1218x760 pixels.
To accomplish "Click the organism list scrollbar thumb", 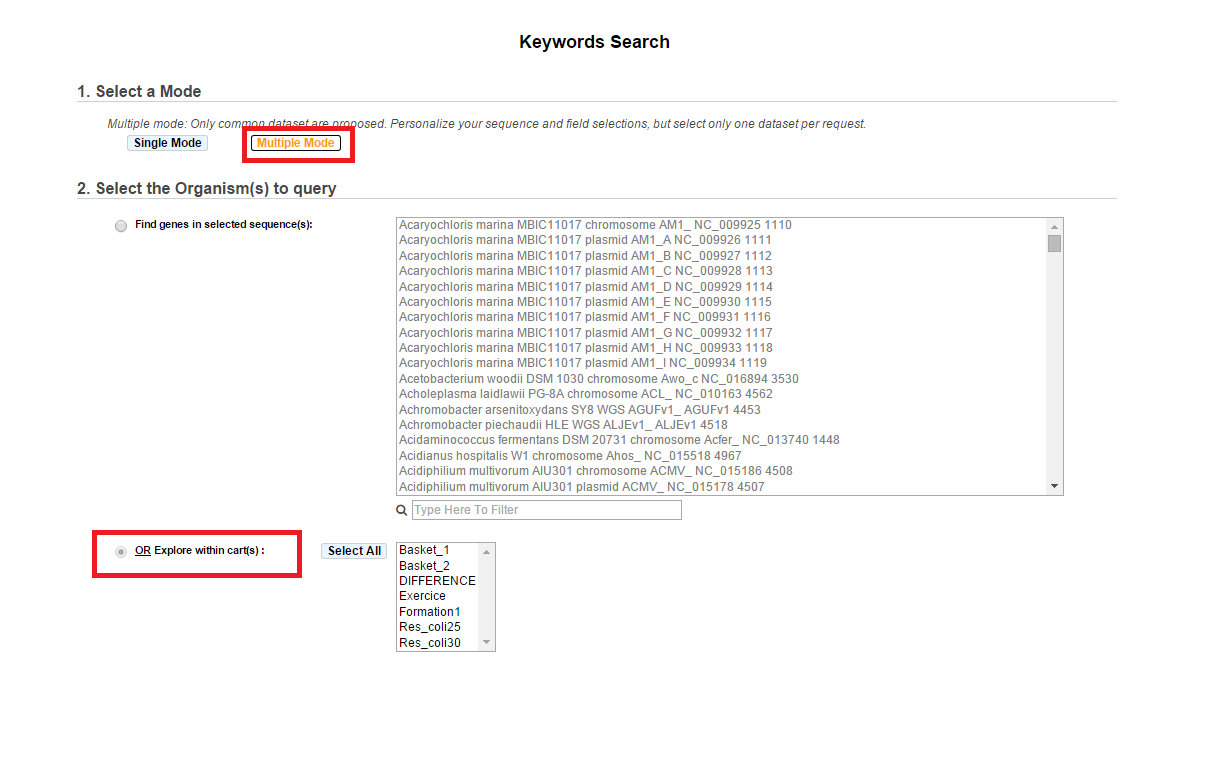I will pyautogui.click(x=1054, y=243).
